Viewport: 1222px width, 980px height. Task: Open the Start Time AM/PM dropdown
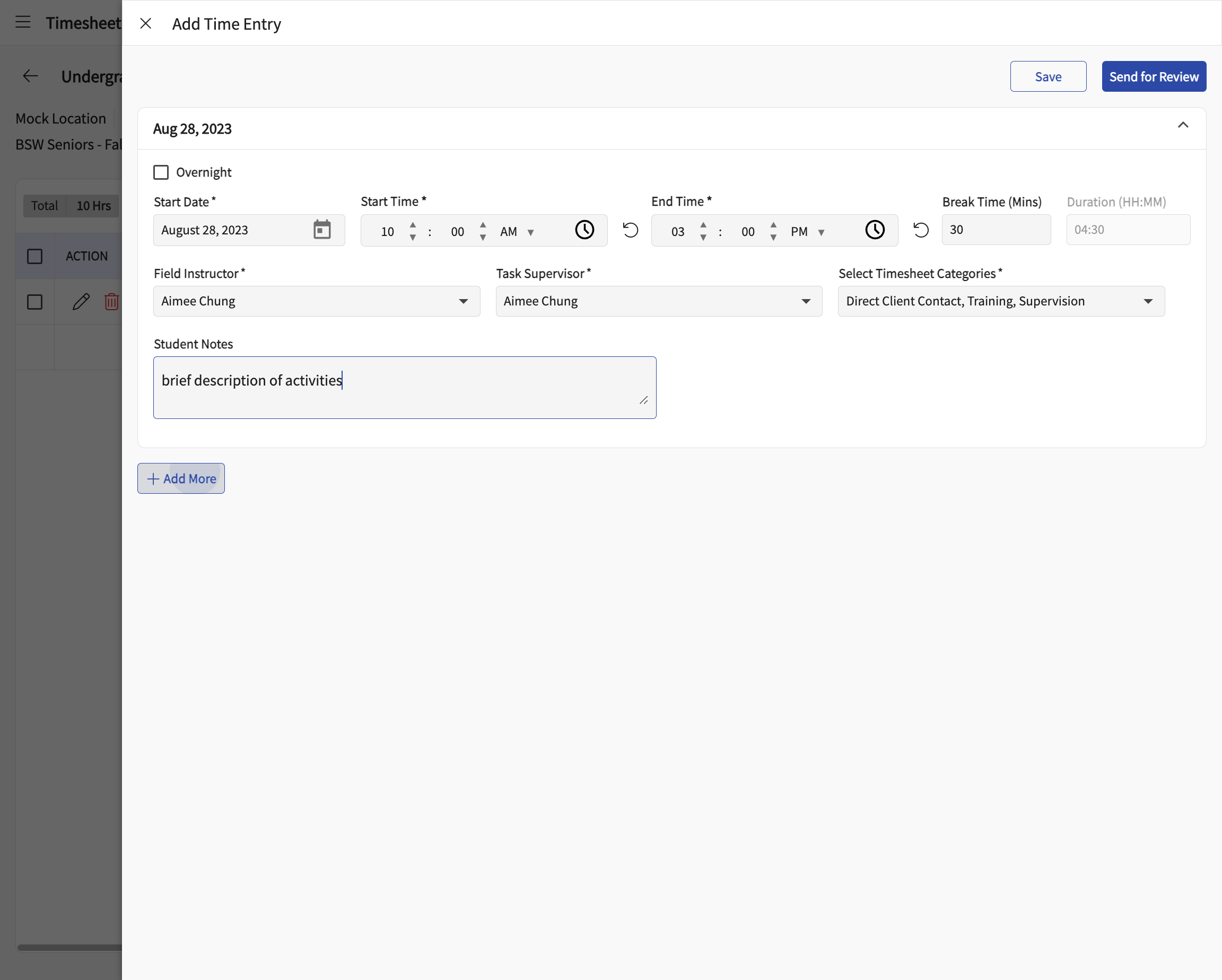click(x=517, y=231)
